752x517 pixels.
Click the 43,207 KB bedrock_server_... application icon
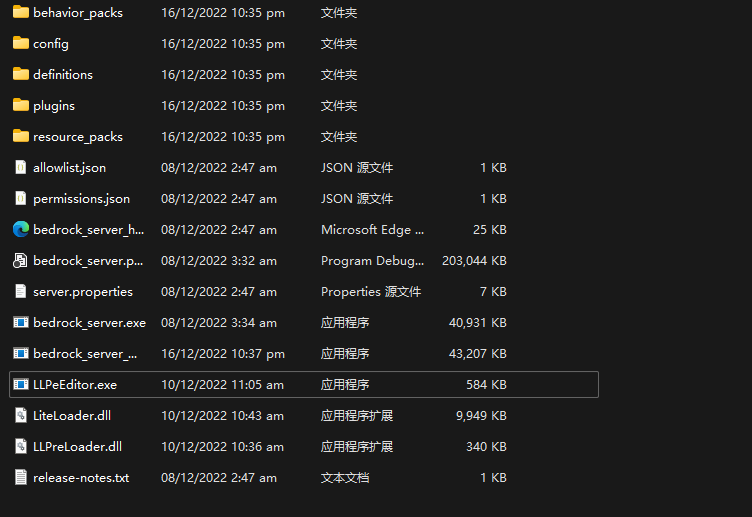pyautogui.click(x=21, y=353)
